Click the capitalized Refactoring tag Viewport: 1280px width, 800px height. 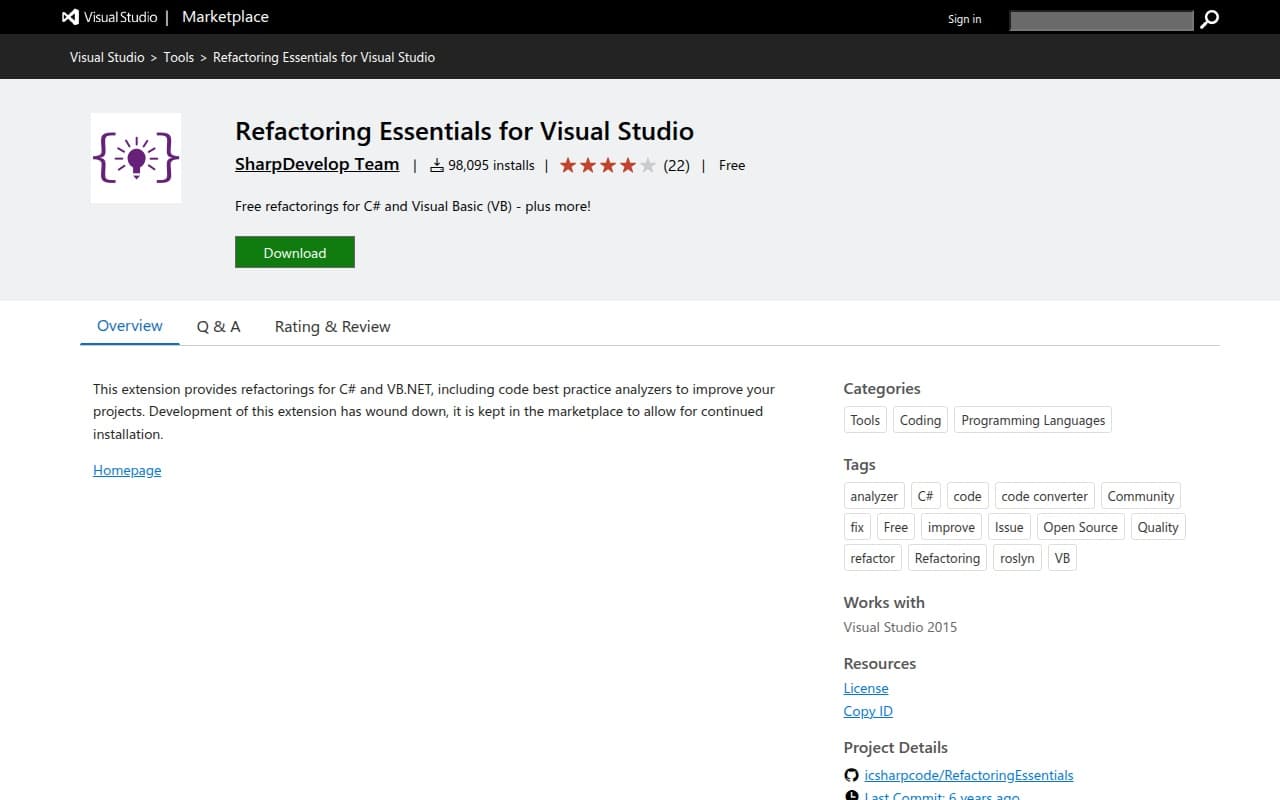947,558
